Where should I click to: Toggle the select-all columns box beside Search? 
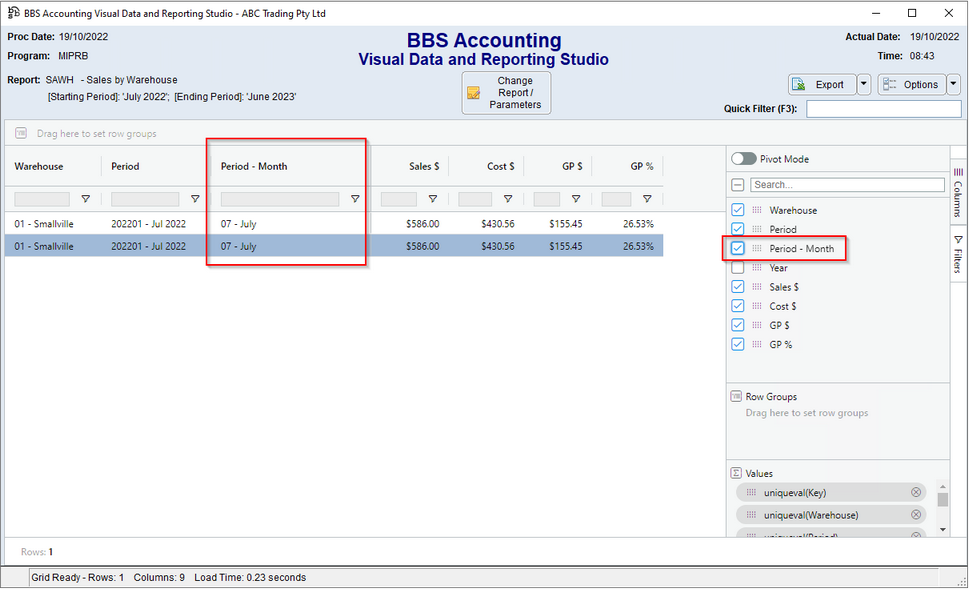(x=738, y=185)
